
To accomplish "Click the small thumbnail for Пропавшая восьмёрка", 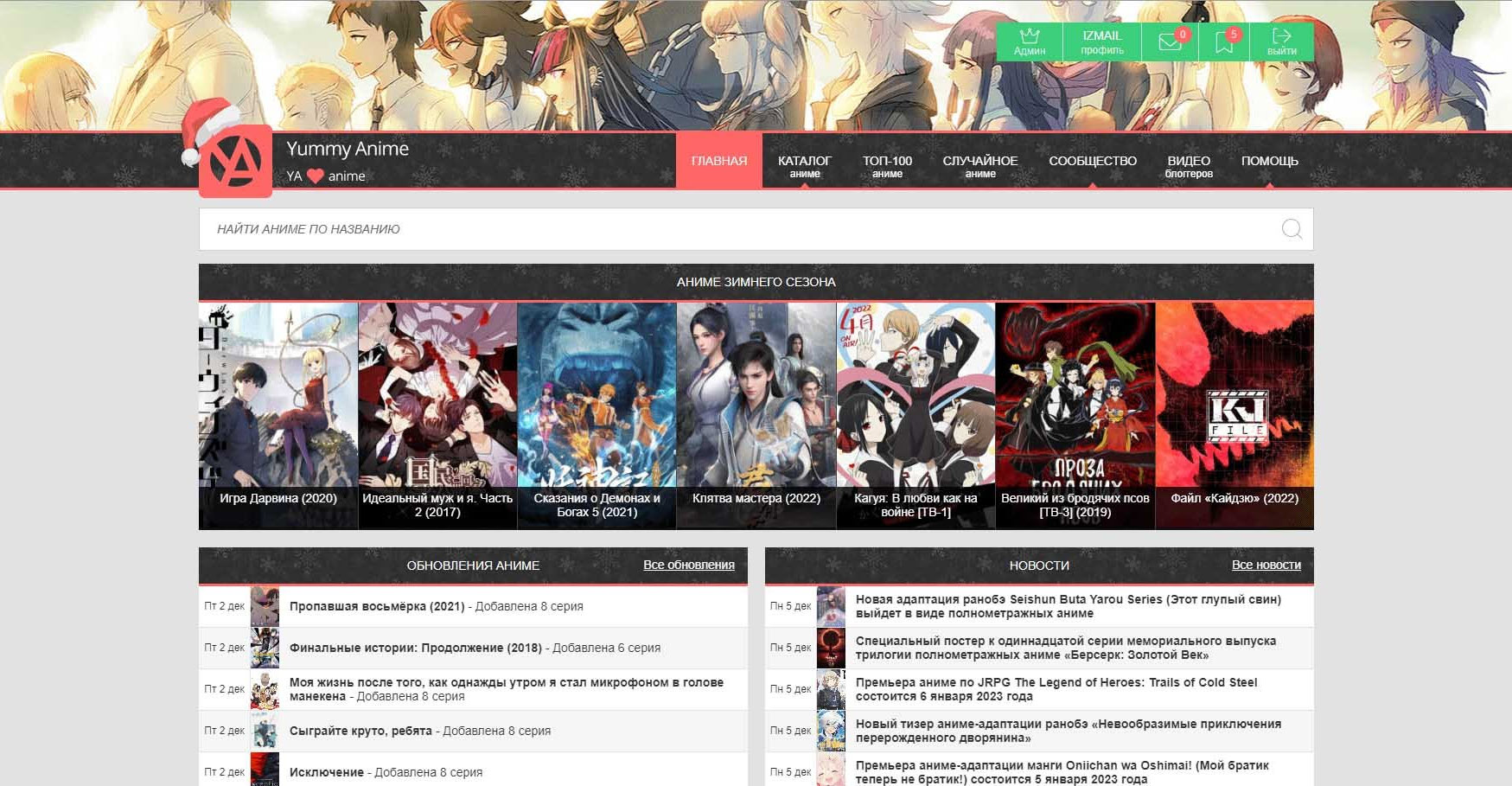I will point(265,606).
